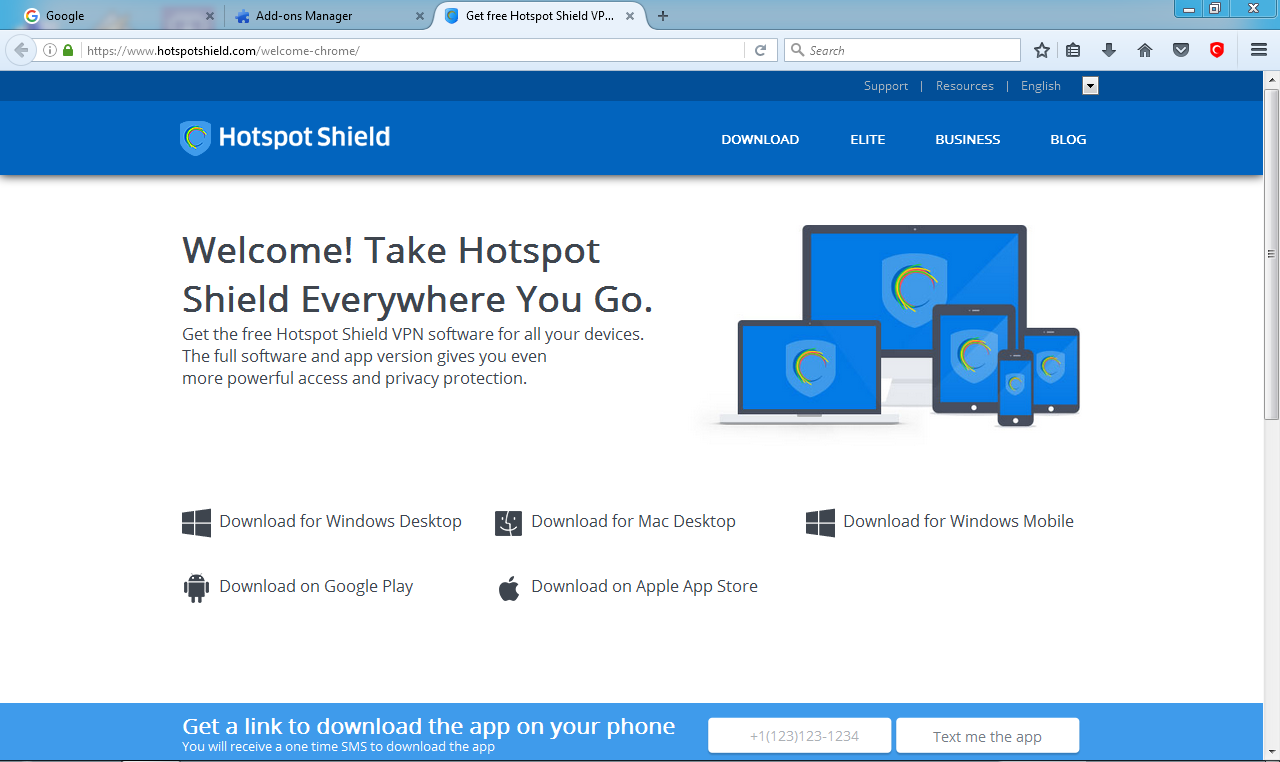Select the Get free Hotspot Shield tab
The height and width of the screenshot is (762, 1280).
coord(542,16)
